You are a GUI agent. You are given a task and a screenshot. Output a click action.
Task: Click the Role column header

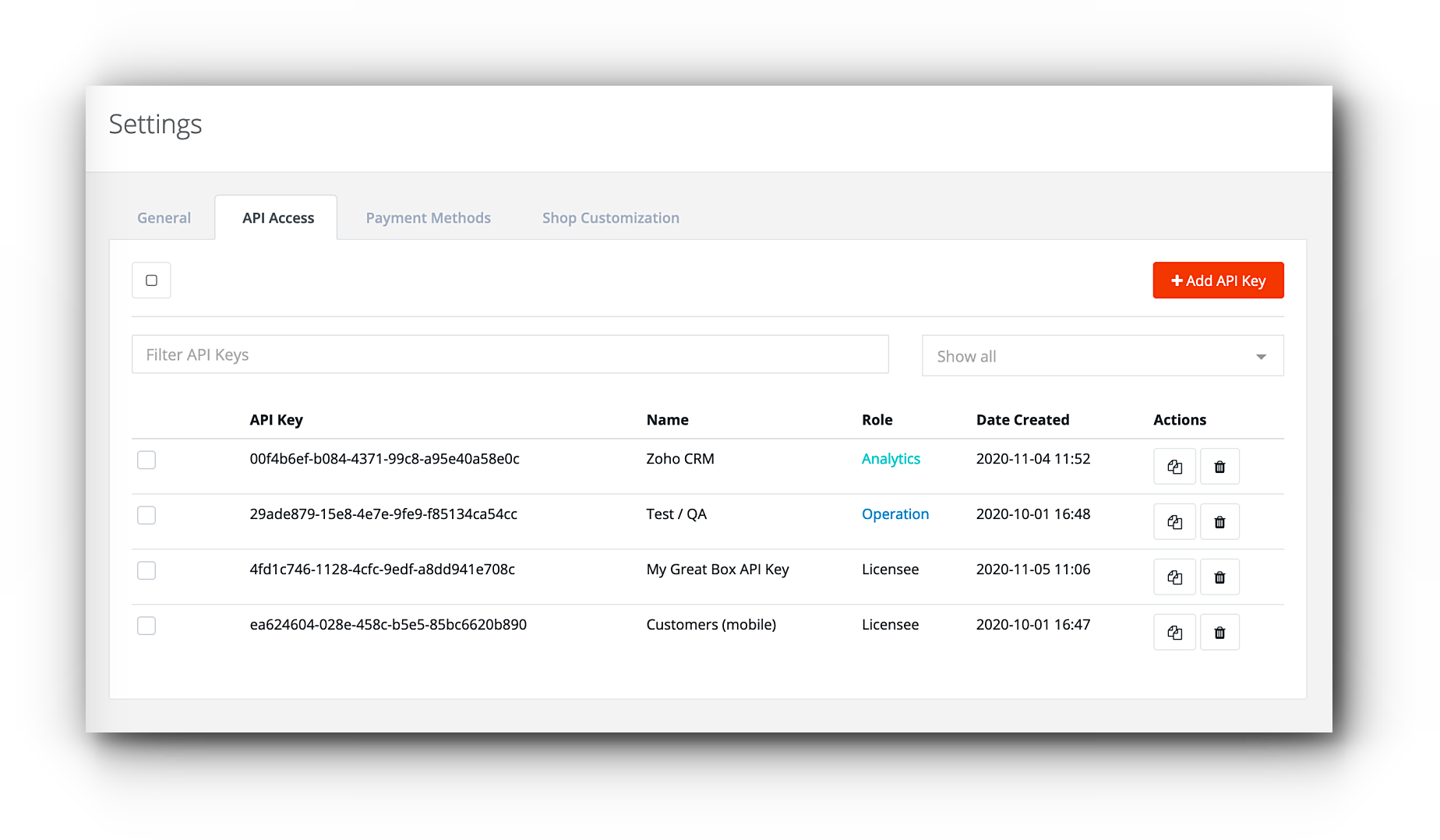point(877,420)
